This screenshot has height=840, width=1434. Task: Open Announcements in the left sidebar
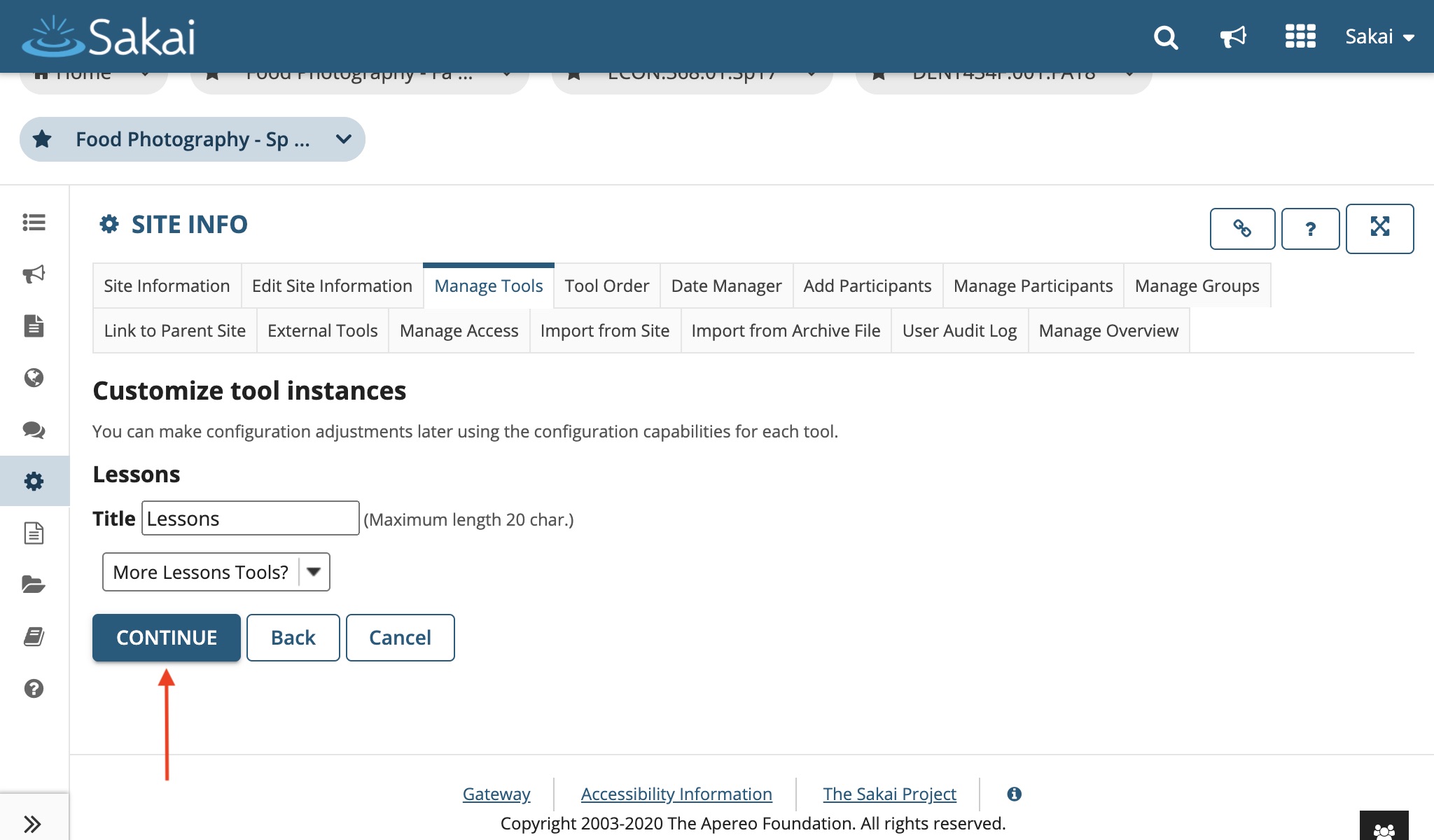34,274
